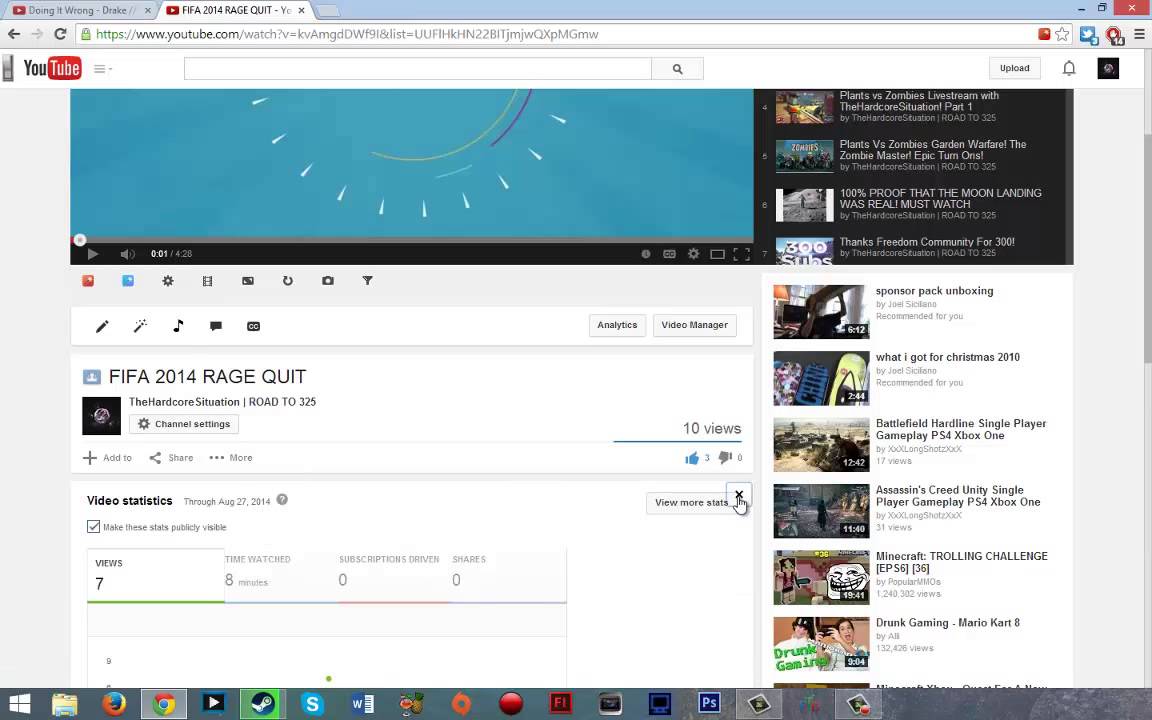Open the YouTube guide menu dropdown
Viewport: 1152px width, 720px height.
point(103,69)
